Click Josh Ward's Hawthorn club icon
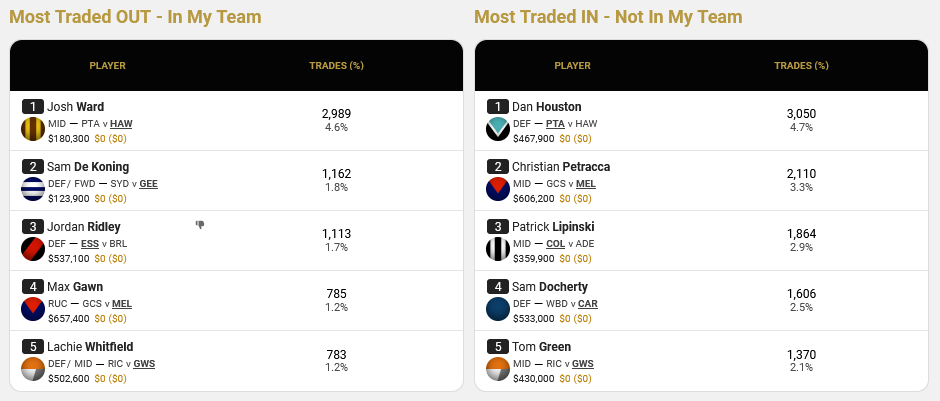This screenshot has width=940, height=401. pyautogui.click(x=33, y=129)
